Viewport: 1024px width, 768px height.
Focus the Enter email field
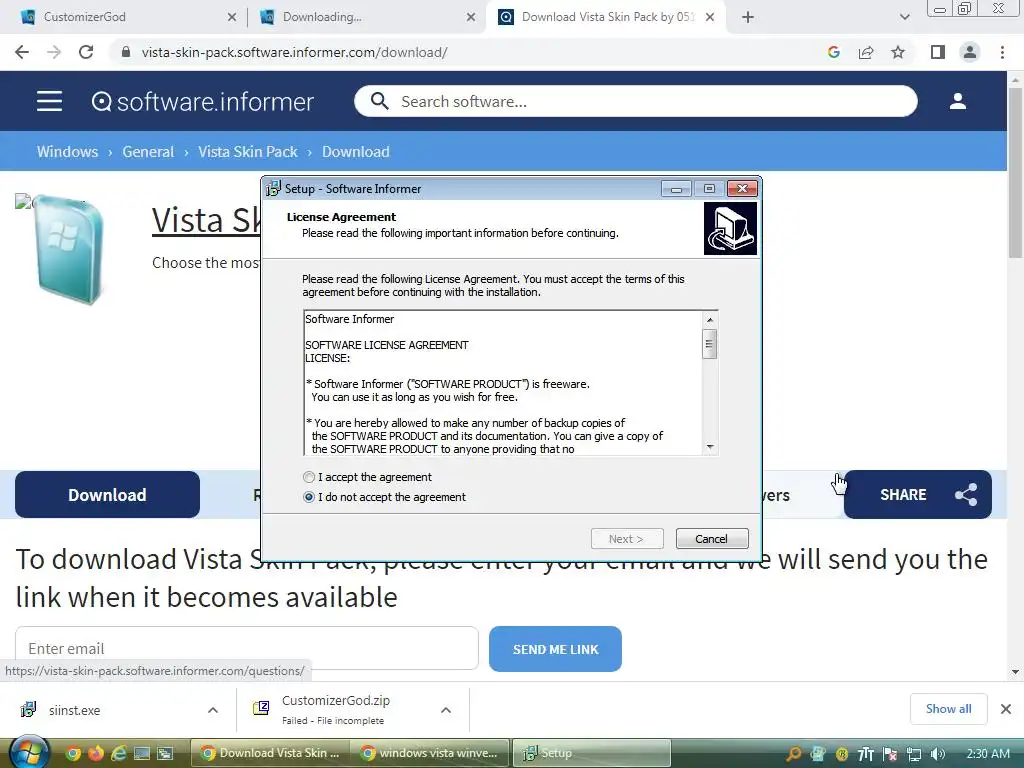247,648
